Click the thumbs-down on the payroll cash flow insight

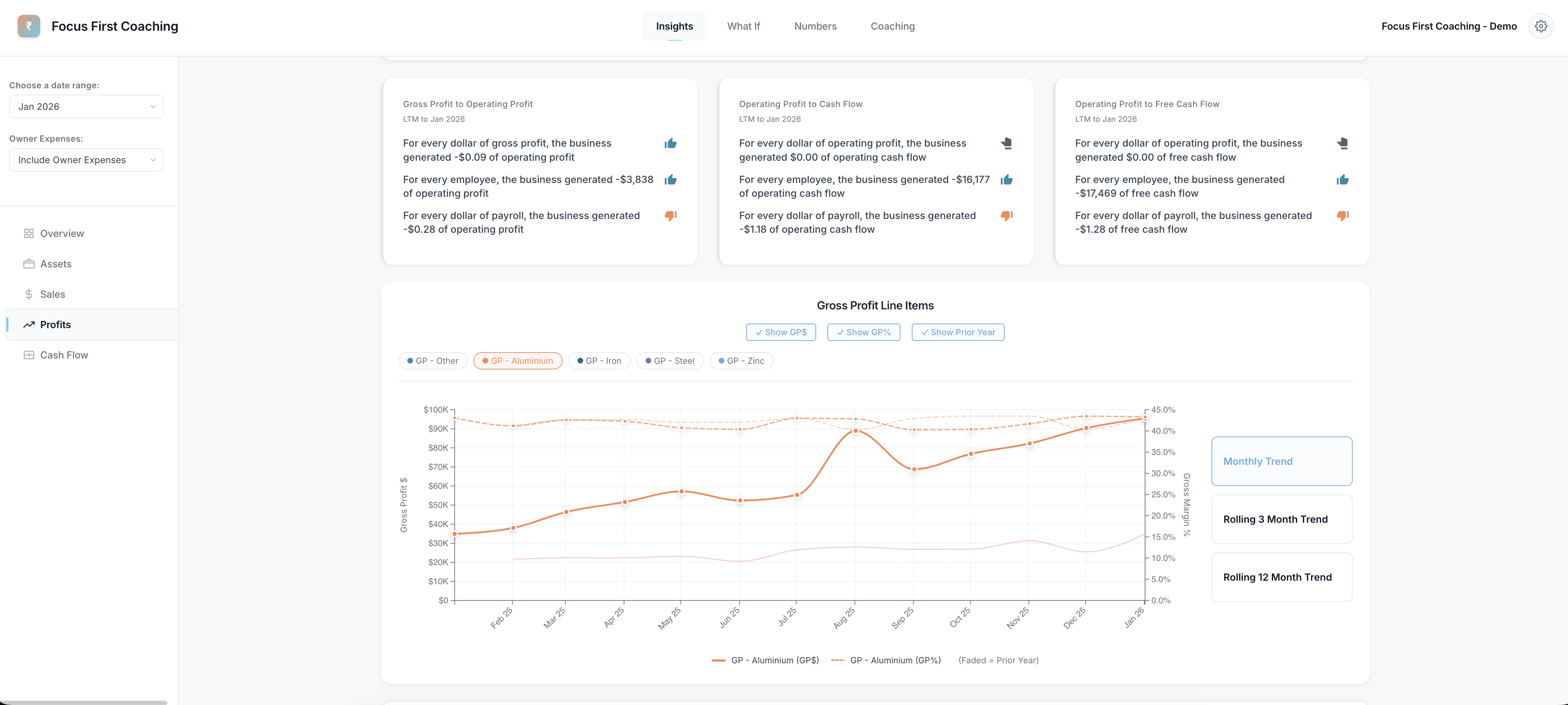[x=1006, y=215]
